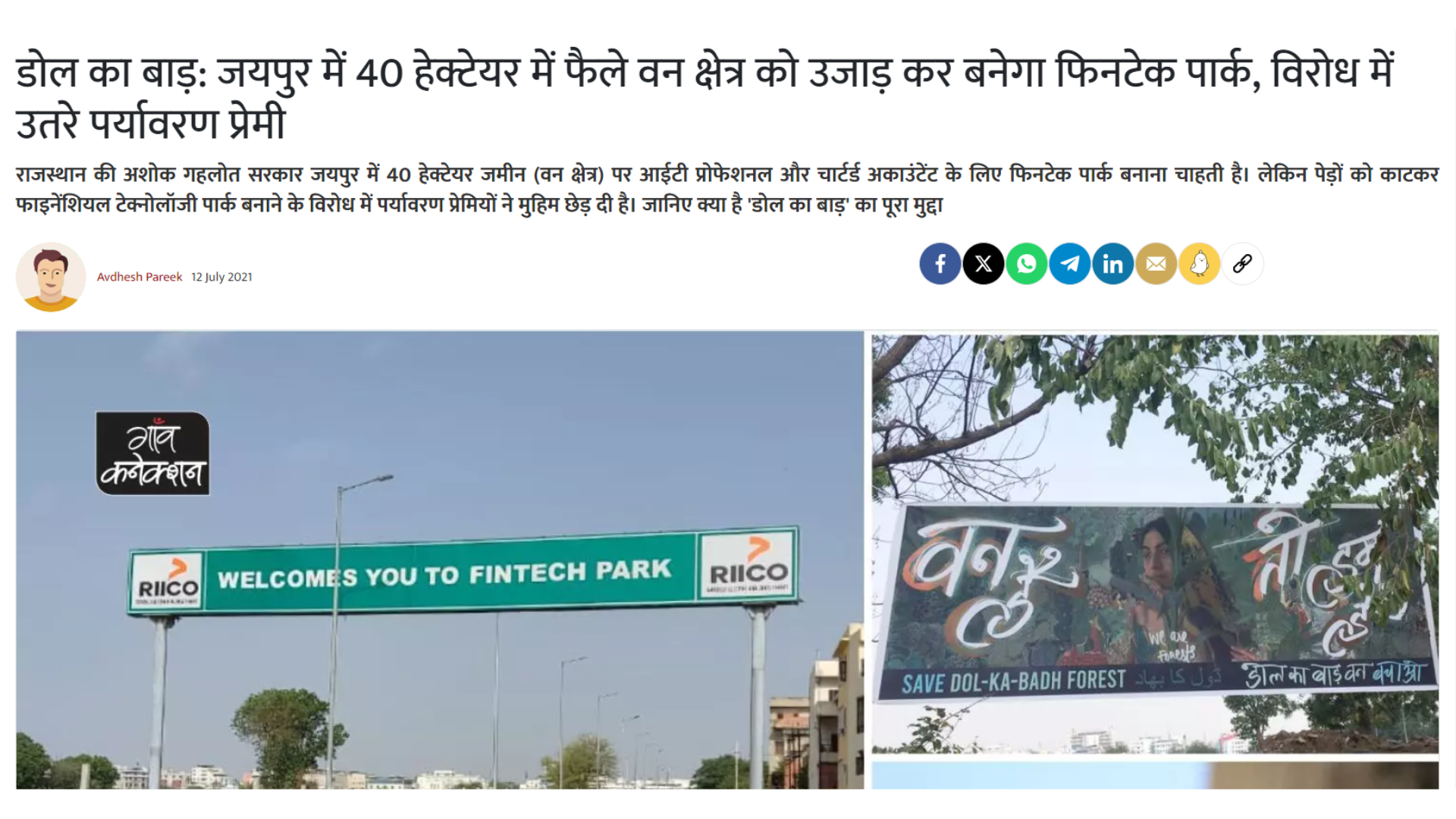
Task: Share article on X (Twitter)
Action: (x=984, y=264)
